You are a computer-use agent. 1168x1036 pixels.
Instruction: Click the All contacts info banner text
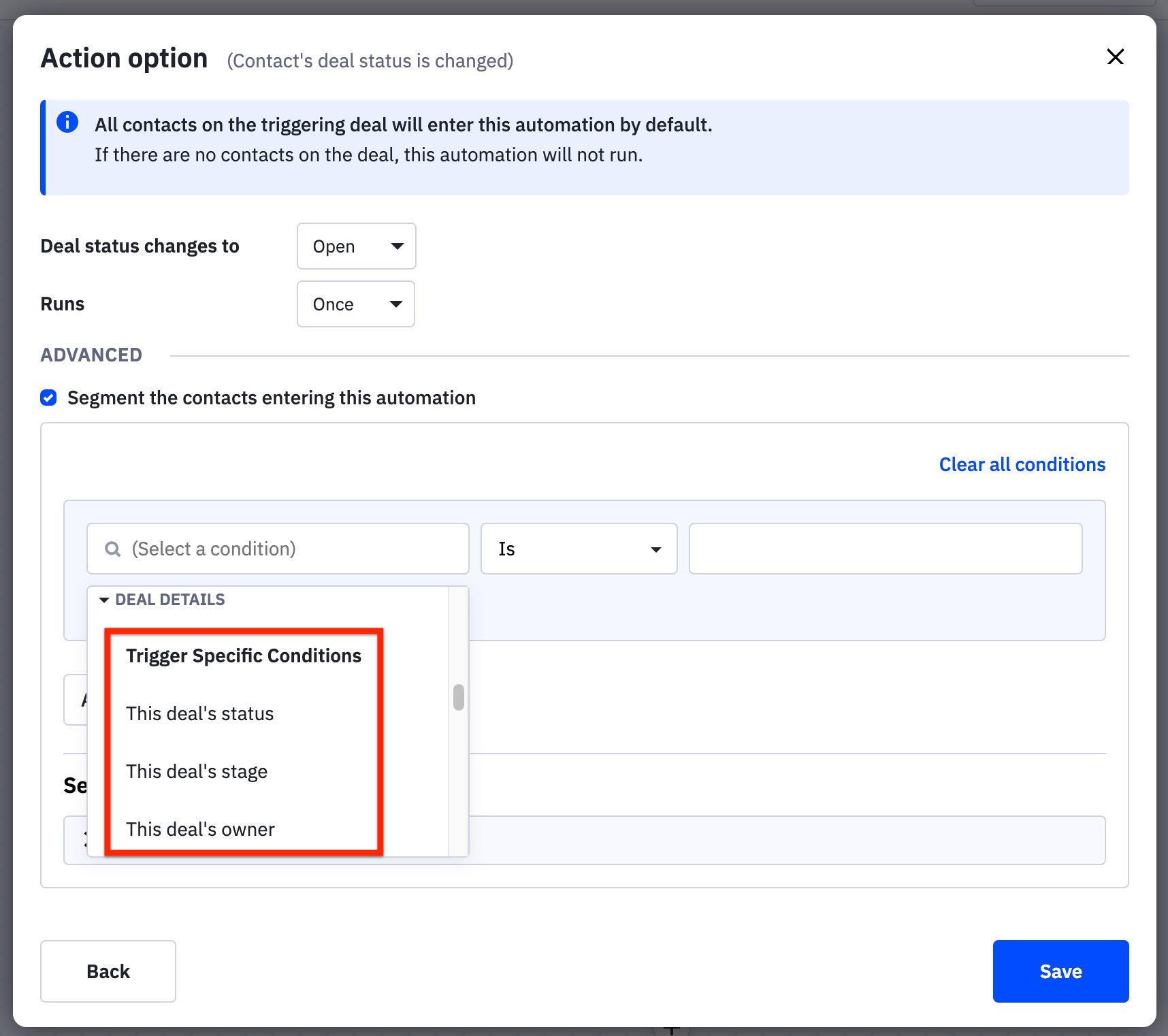tap(403, 125)
